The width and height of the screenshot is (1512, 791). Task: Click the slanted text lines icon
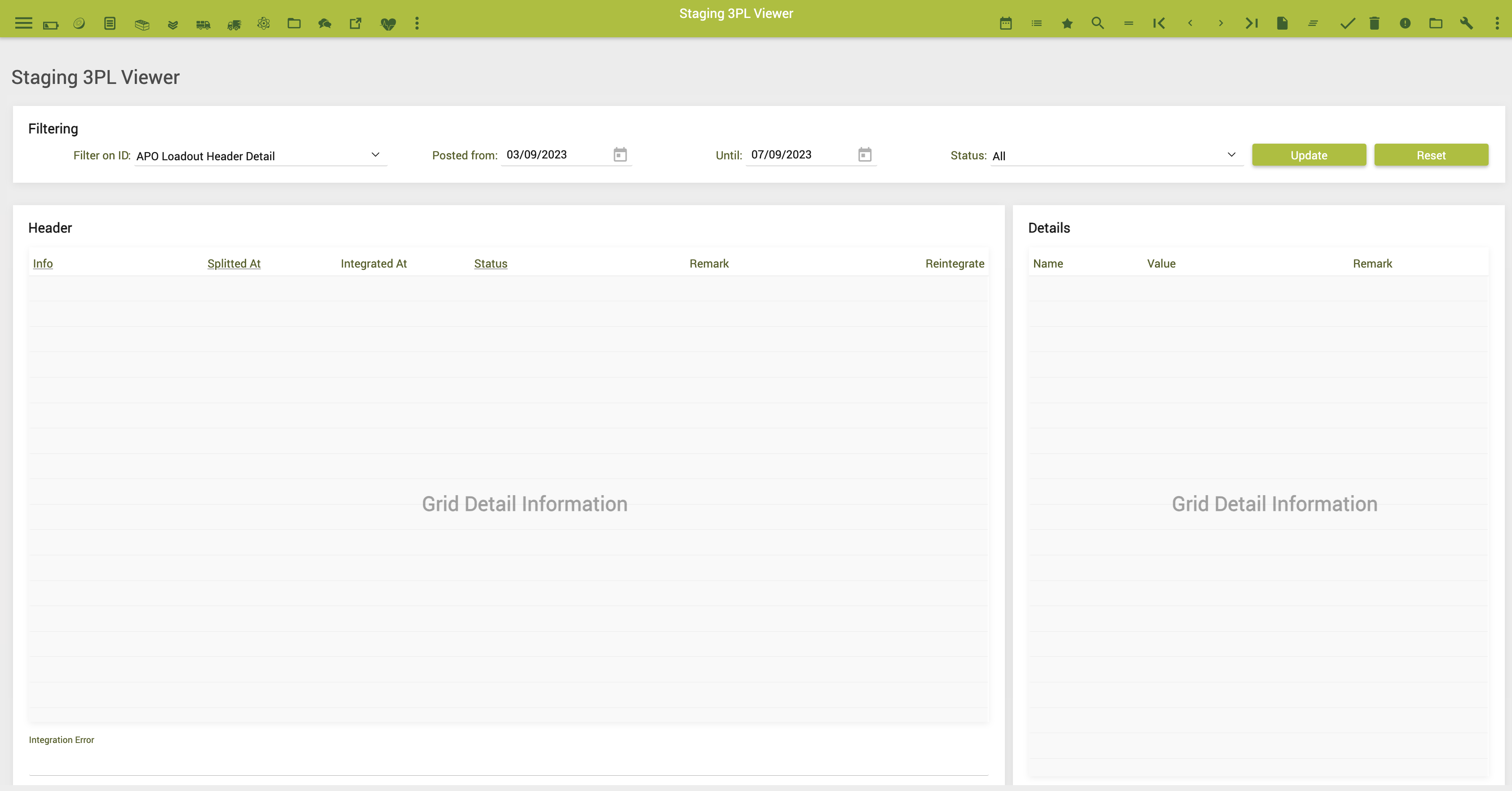1313,23
